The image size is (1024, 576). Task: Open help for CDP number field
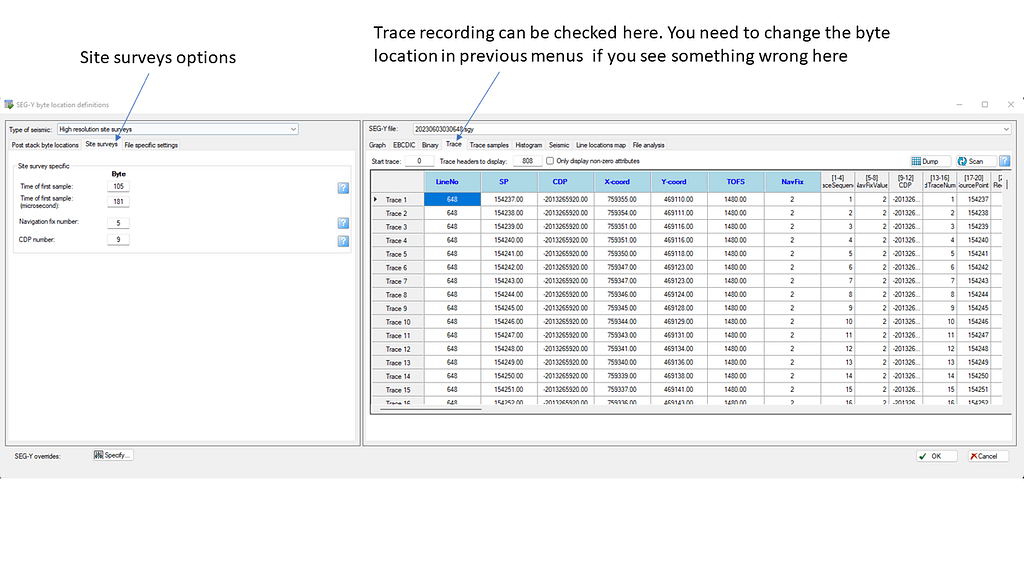coord(343,241)
